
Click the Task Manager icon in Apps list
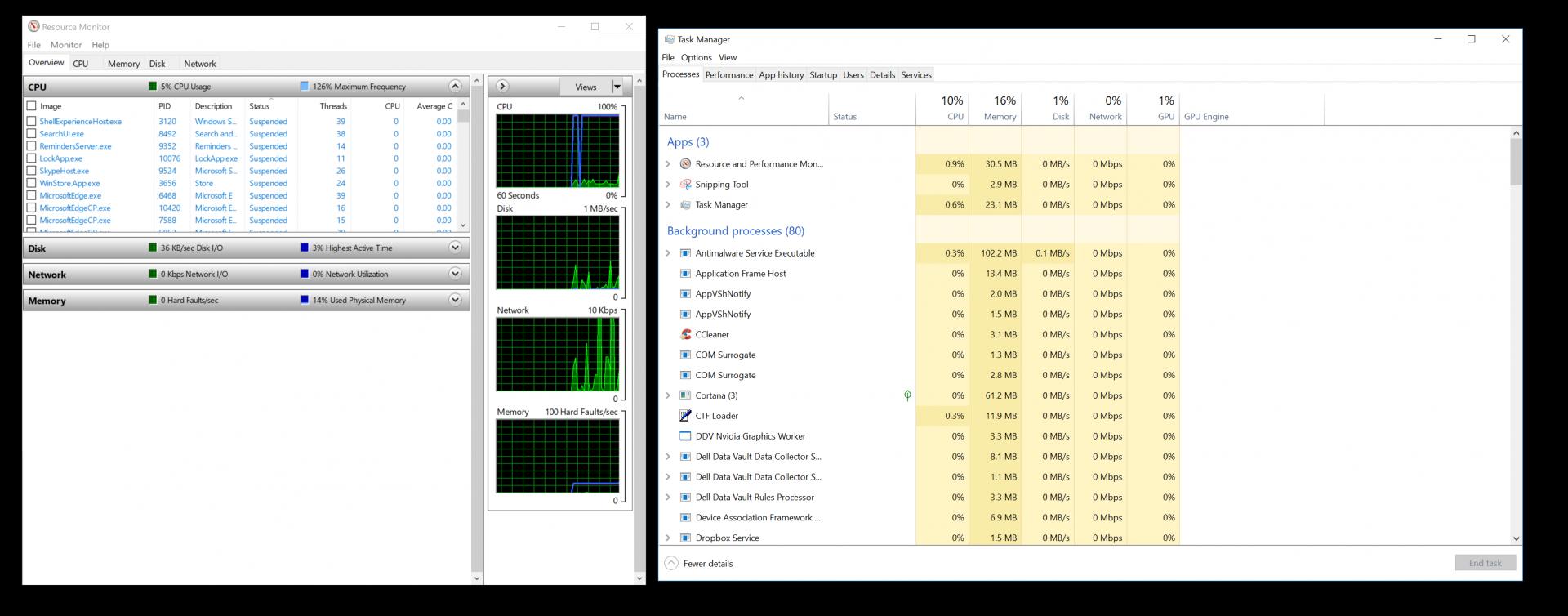tap(685, 205)
